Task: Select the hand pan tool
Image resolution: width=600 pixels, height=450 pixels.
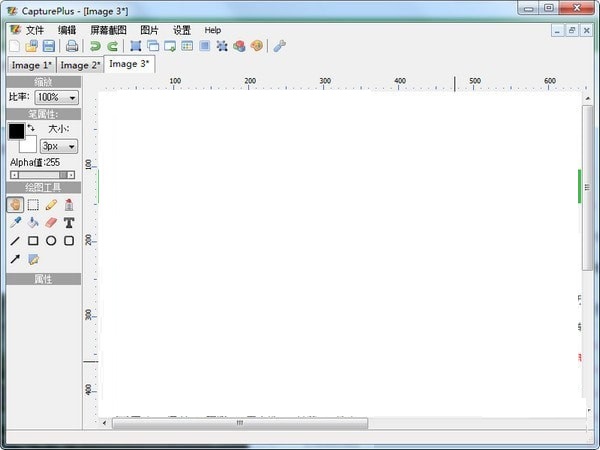Action: tap(15, 204)
